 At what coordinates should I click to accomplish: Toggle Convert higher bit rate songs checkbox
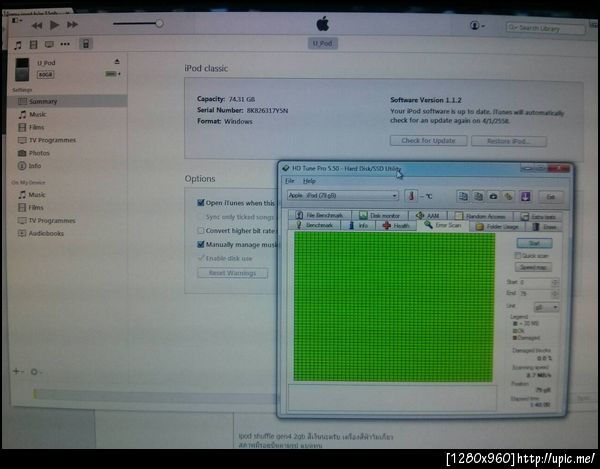[201, 231]
